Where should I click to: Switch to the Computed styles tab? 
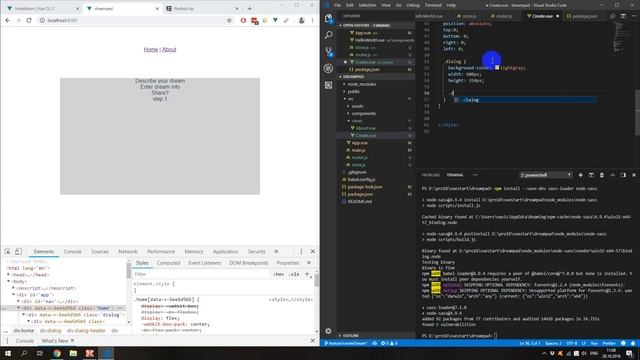click(x=168, y=263)
